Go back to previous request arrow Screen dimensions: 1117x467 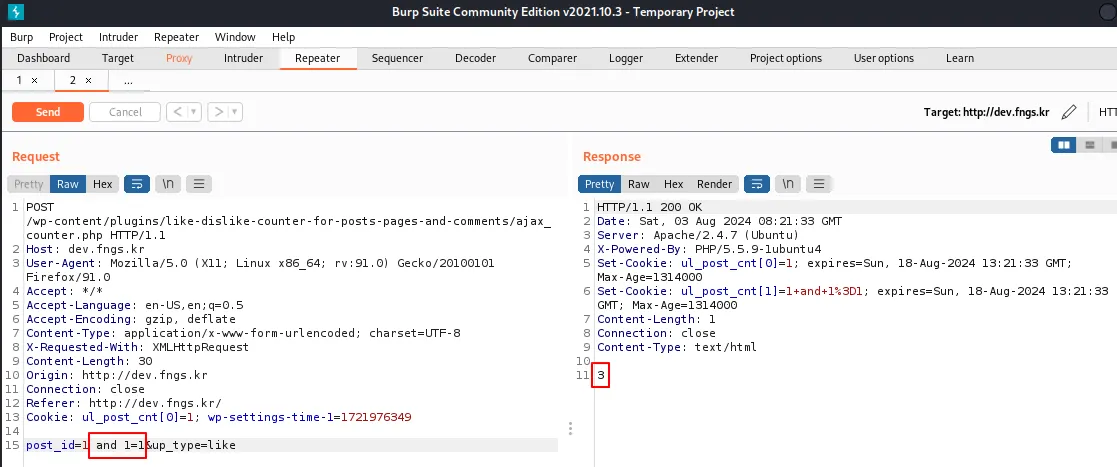coord(177,112)
